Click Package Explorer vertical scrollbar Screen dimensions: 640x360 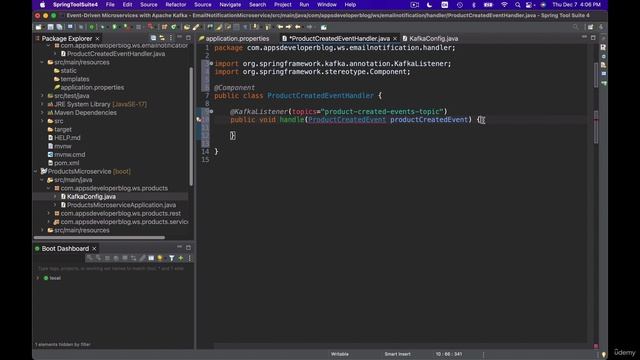[x=191, y=127]
